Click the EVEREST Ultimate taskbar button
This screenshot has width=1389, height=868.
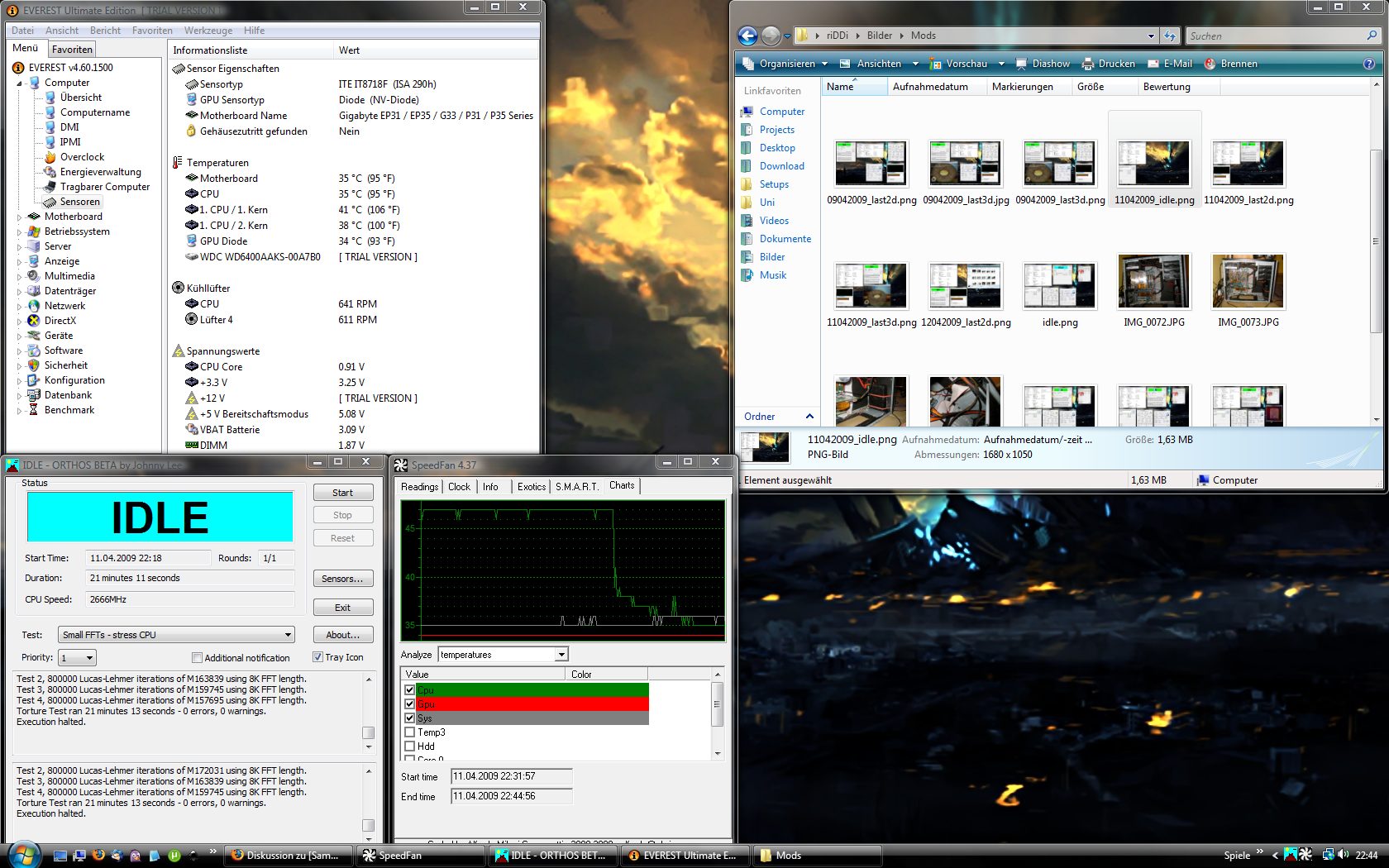pyautogui.click(x=685, y=856)
